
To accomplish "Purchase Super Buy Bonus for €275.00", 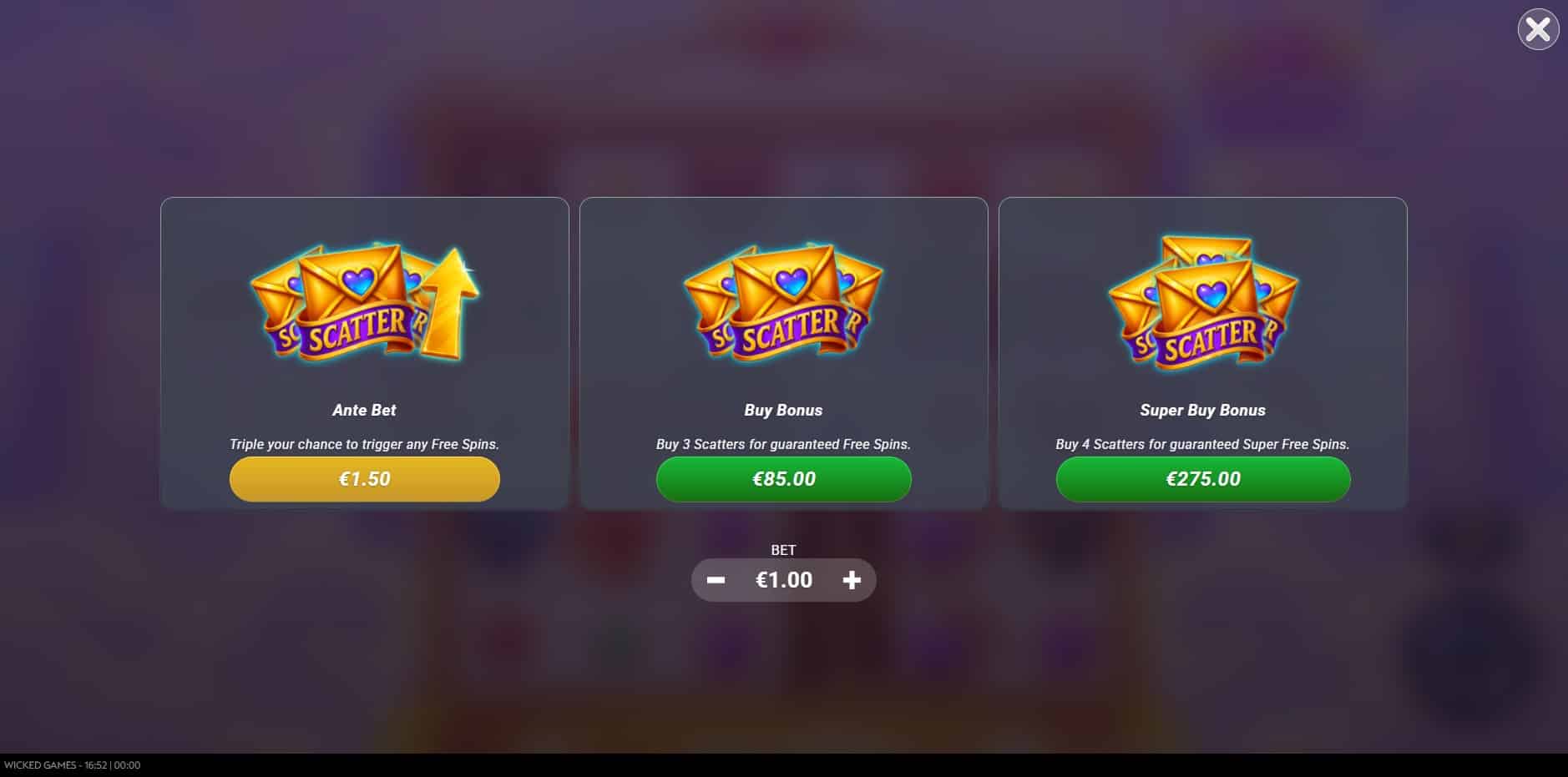I will tap(1203, 479).
